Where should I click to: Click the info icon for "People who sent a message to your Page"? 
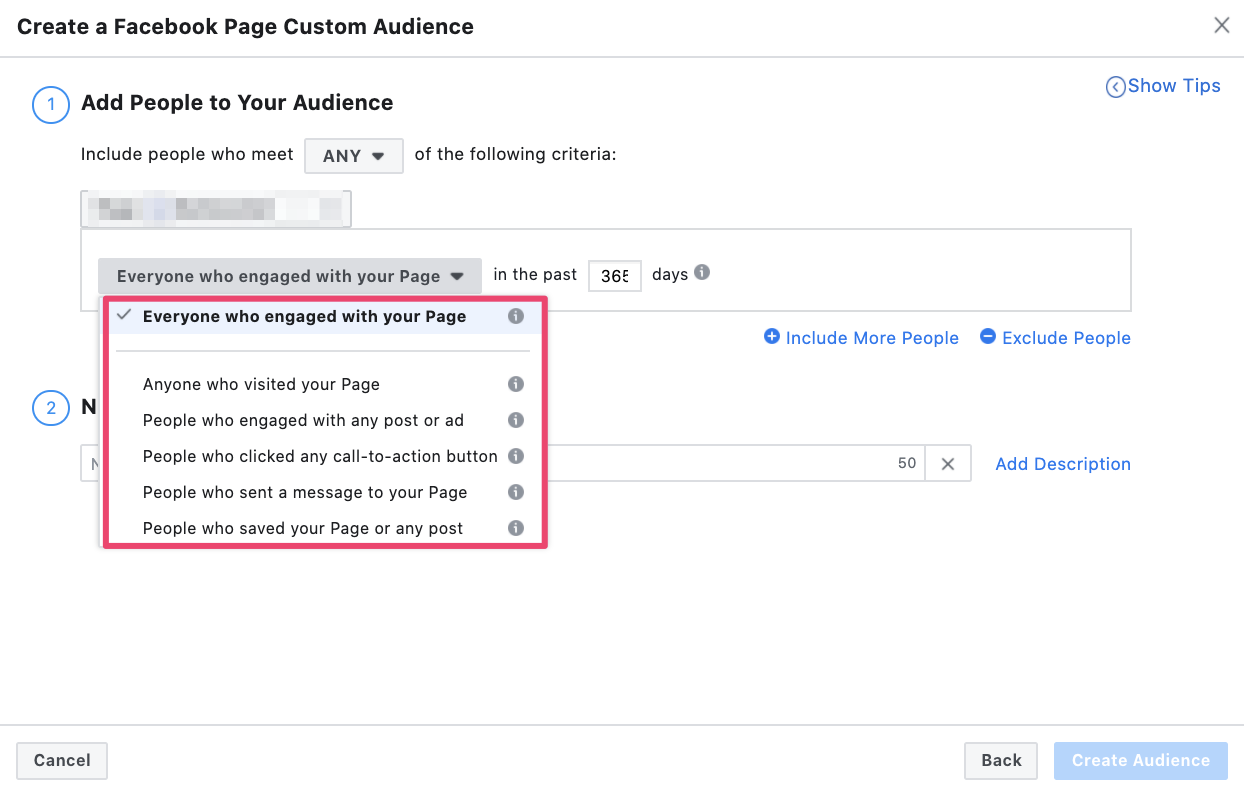tap(516, 492)
